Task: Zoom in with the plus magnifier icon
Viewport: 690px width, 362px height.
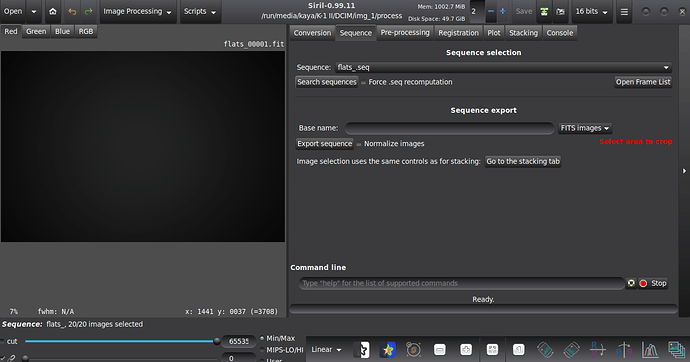Action: click(466, 350)
